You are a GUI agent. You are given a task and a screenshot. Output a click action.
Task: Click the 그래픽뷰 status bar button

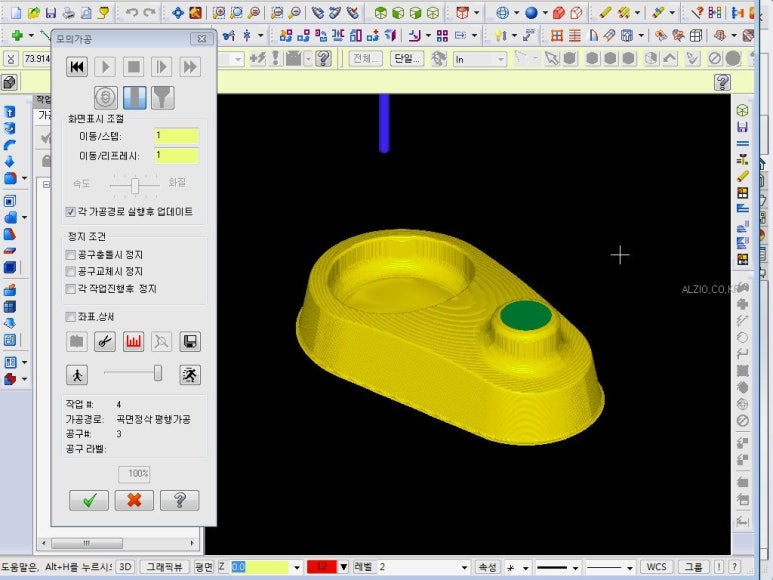[164, 567]
